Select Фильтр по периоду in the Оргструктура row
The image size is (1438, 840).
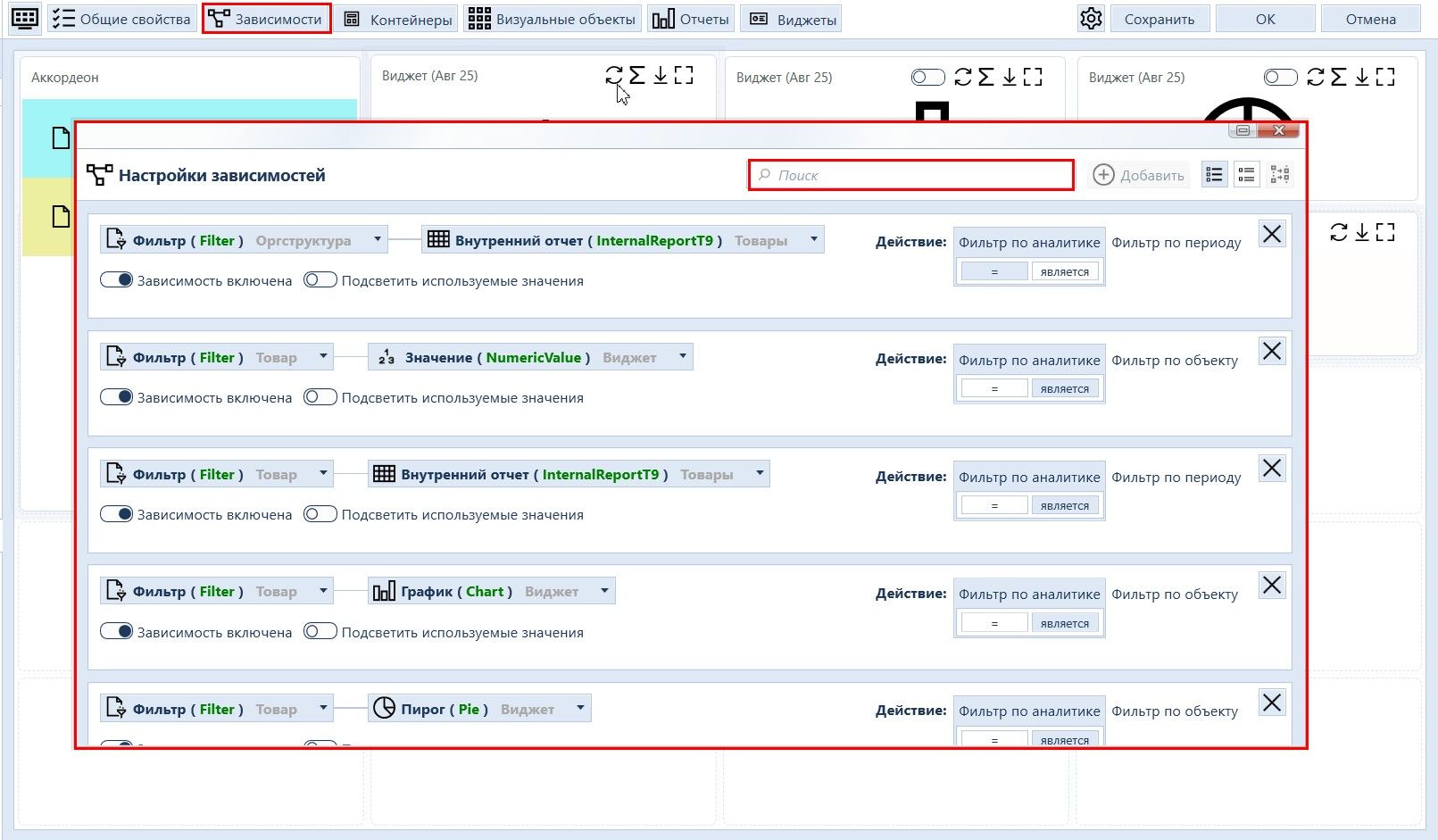(x=1176, y=242)
